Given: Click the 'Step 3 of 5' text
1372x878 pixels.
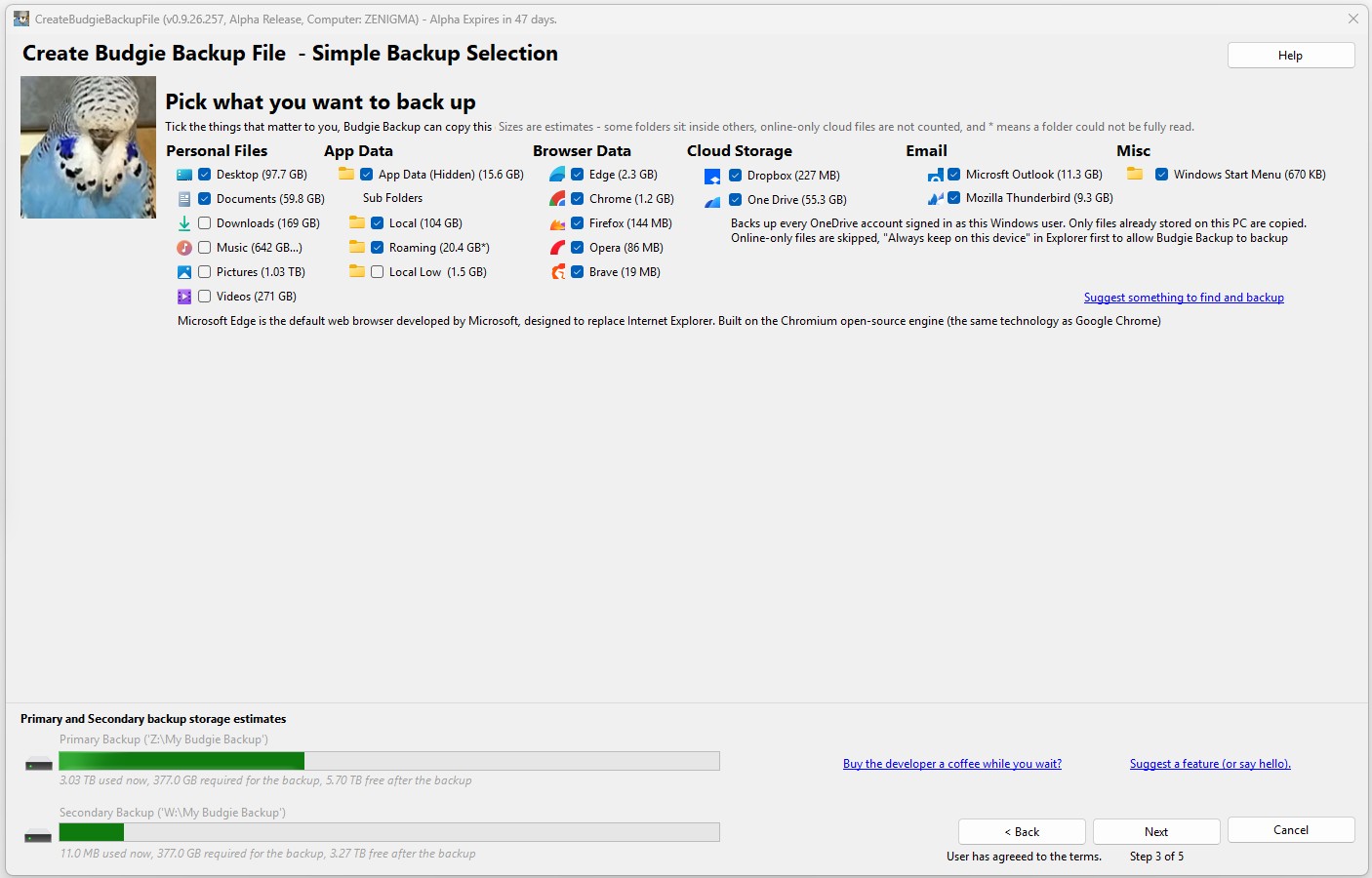Looking at the screenshot, I should coord(1156,857).
